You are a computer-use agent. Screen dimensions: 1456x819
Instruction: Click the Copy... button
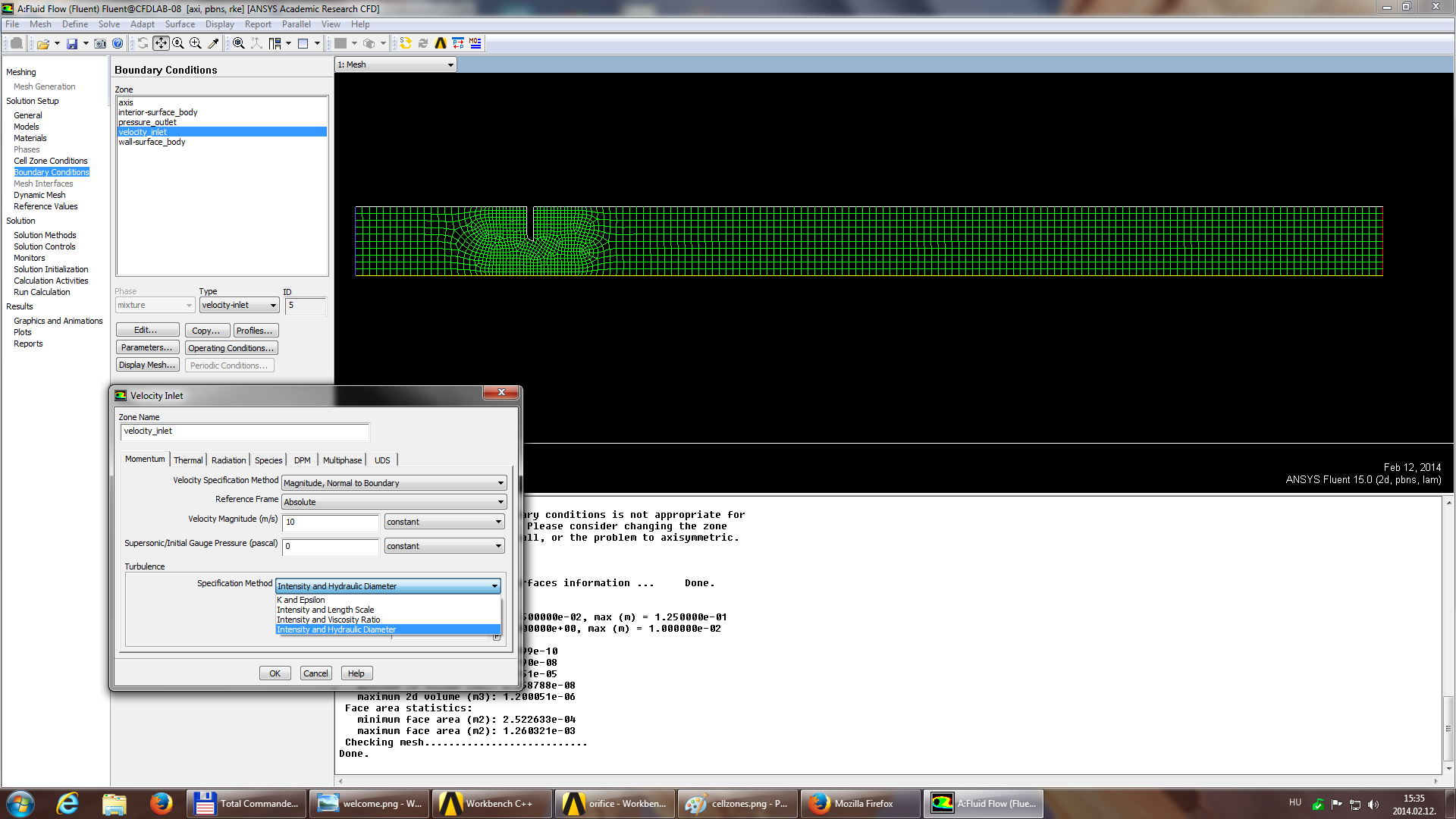pos(206,331)
